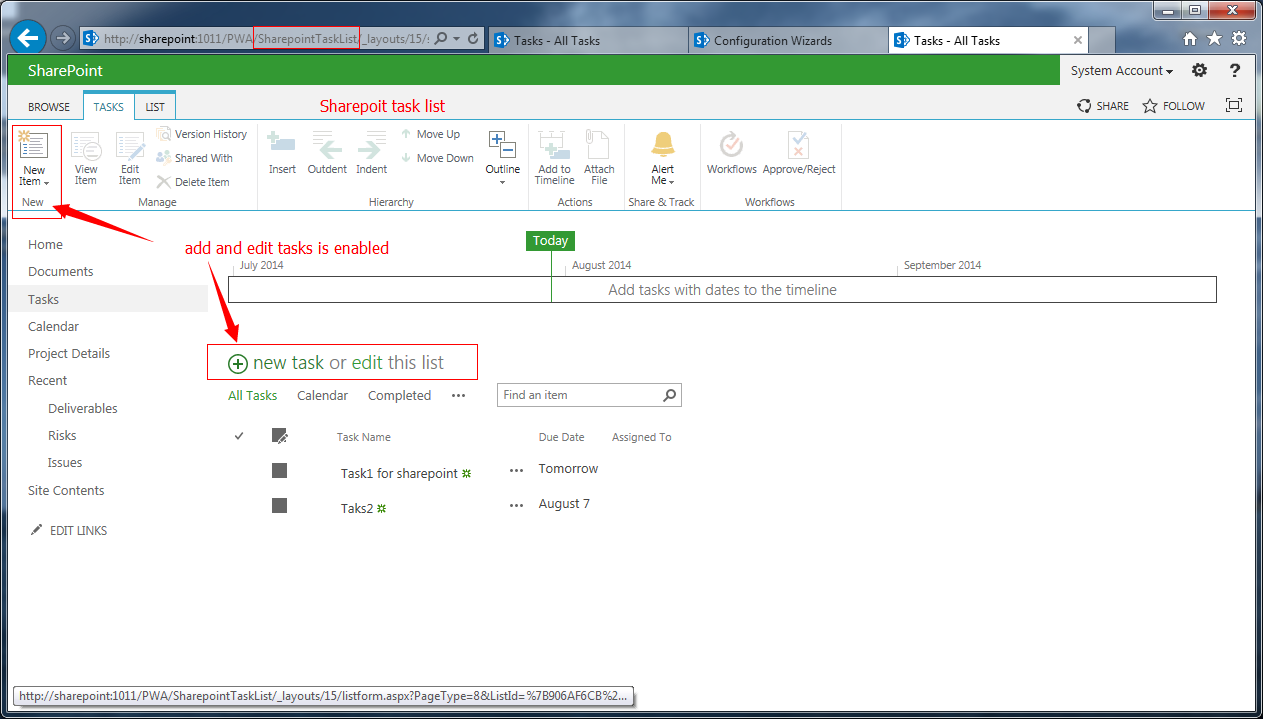Expand the New Item dropdown arrow
The height and width of the screenshot is (719, 1263).
click(x=46, y=183)
